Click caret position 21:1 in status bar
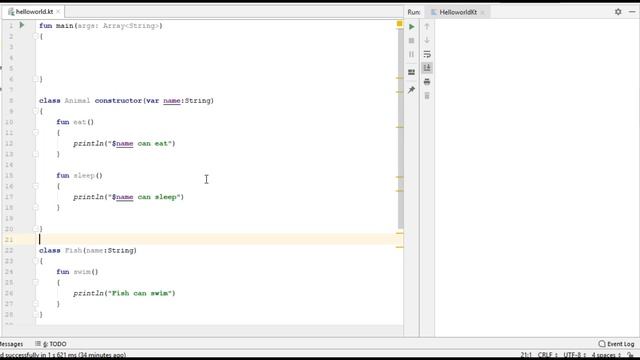 pos(526,355)
